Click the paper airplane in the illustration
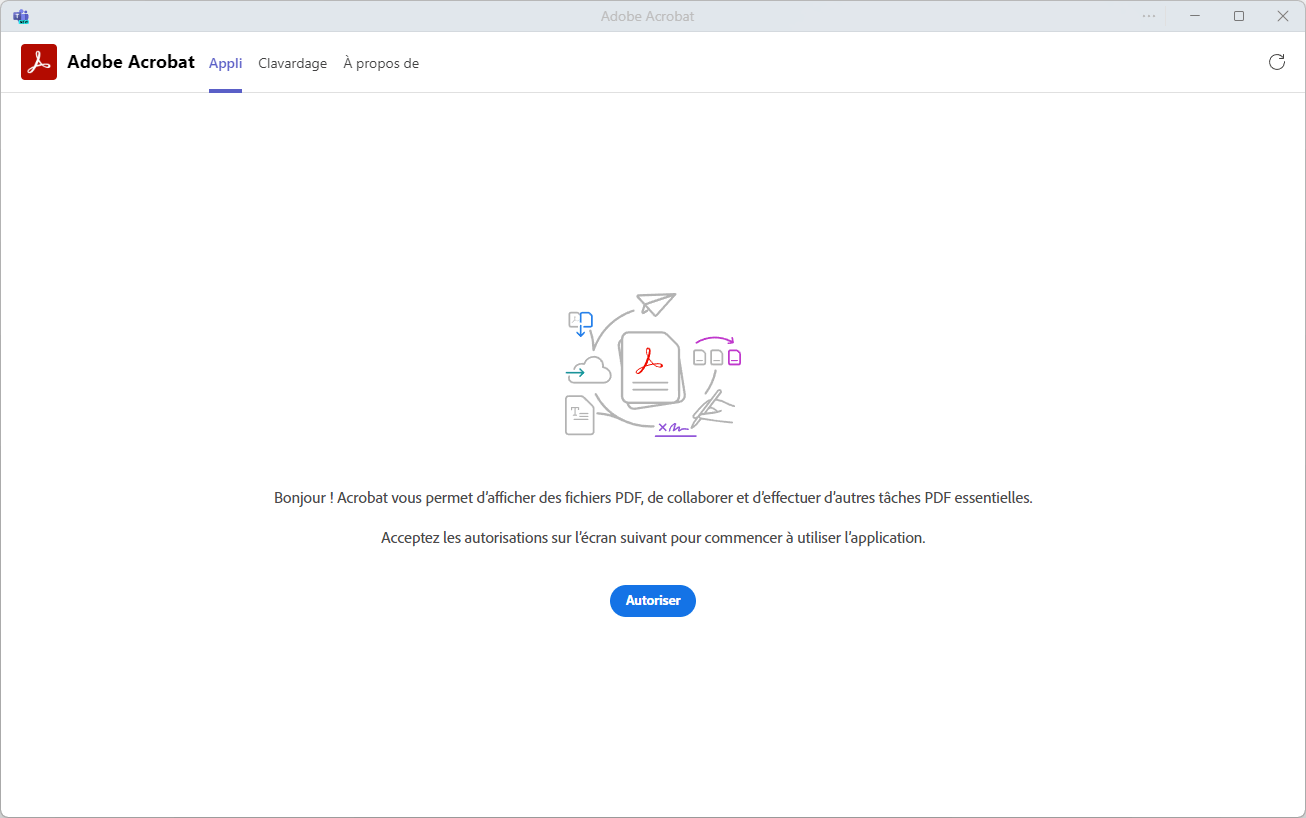Viewport: 1306px width, 818px height. [x=655, y=303]
